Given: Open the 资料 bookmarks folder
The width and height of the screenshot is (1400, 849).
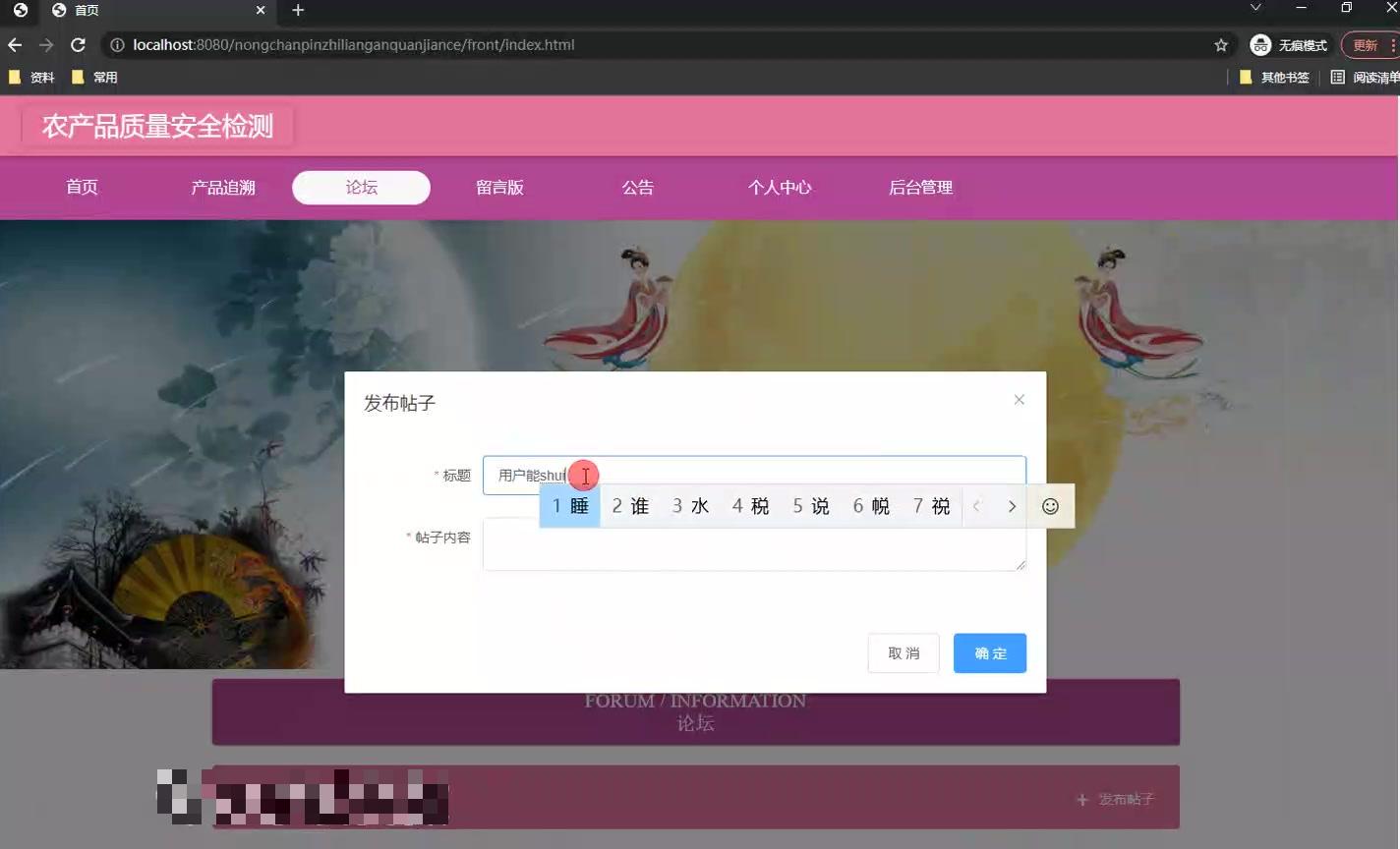Looking at the screenshot, I should coord(31,78).
